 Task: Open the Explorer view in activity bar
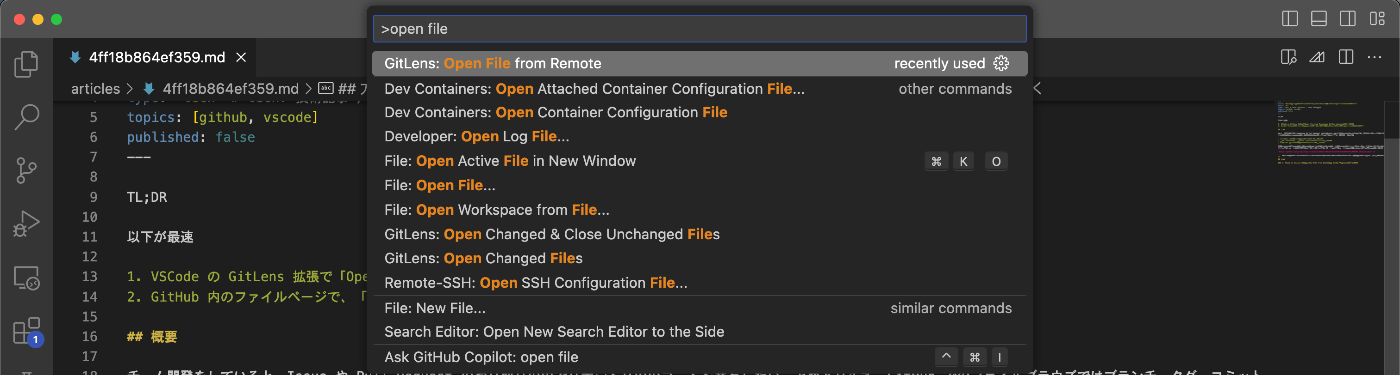[x=26, y=66]
